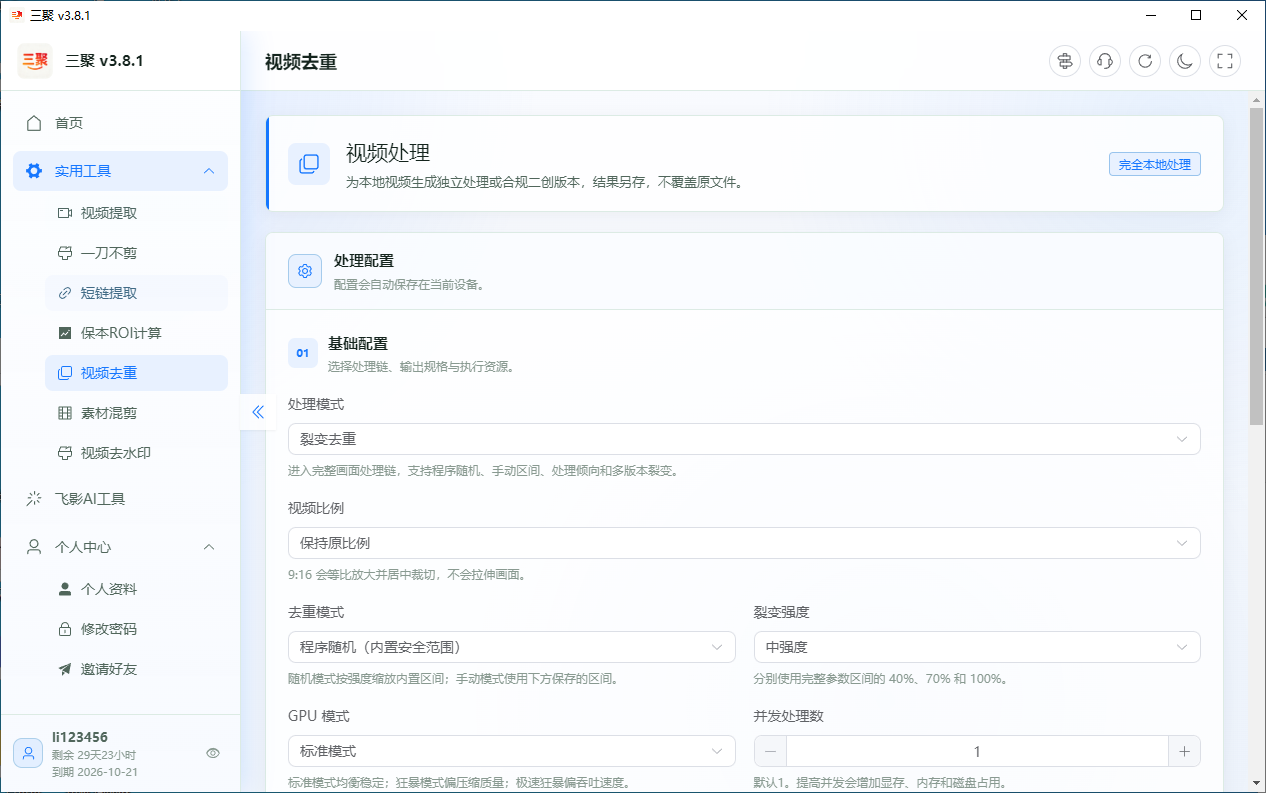1266x793 pixels.
Task: Click the user icon beside 个人资料
Action: (x=65, y=589)
